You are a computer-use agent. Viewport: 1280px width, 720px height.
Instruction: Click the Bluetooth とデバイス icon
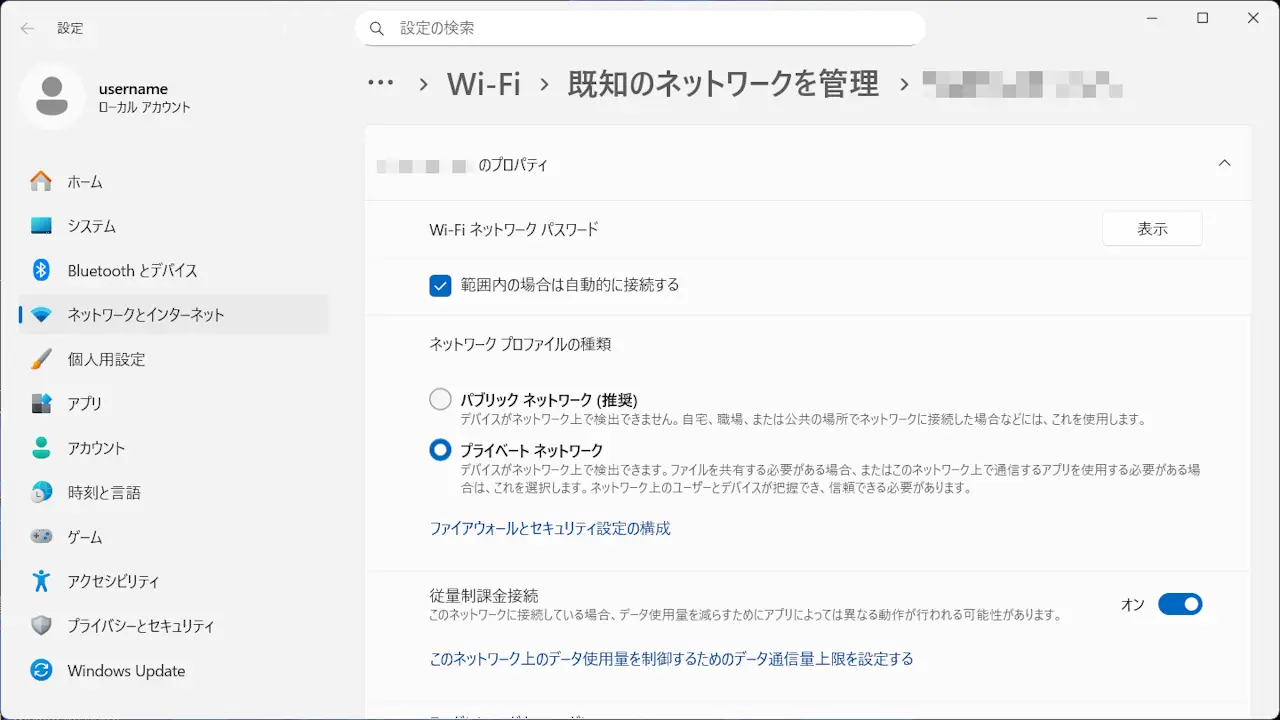[x=41, y=270]
